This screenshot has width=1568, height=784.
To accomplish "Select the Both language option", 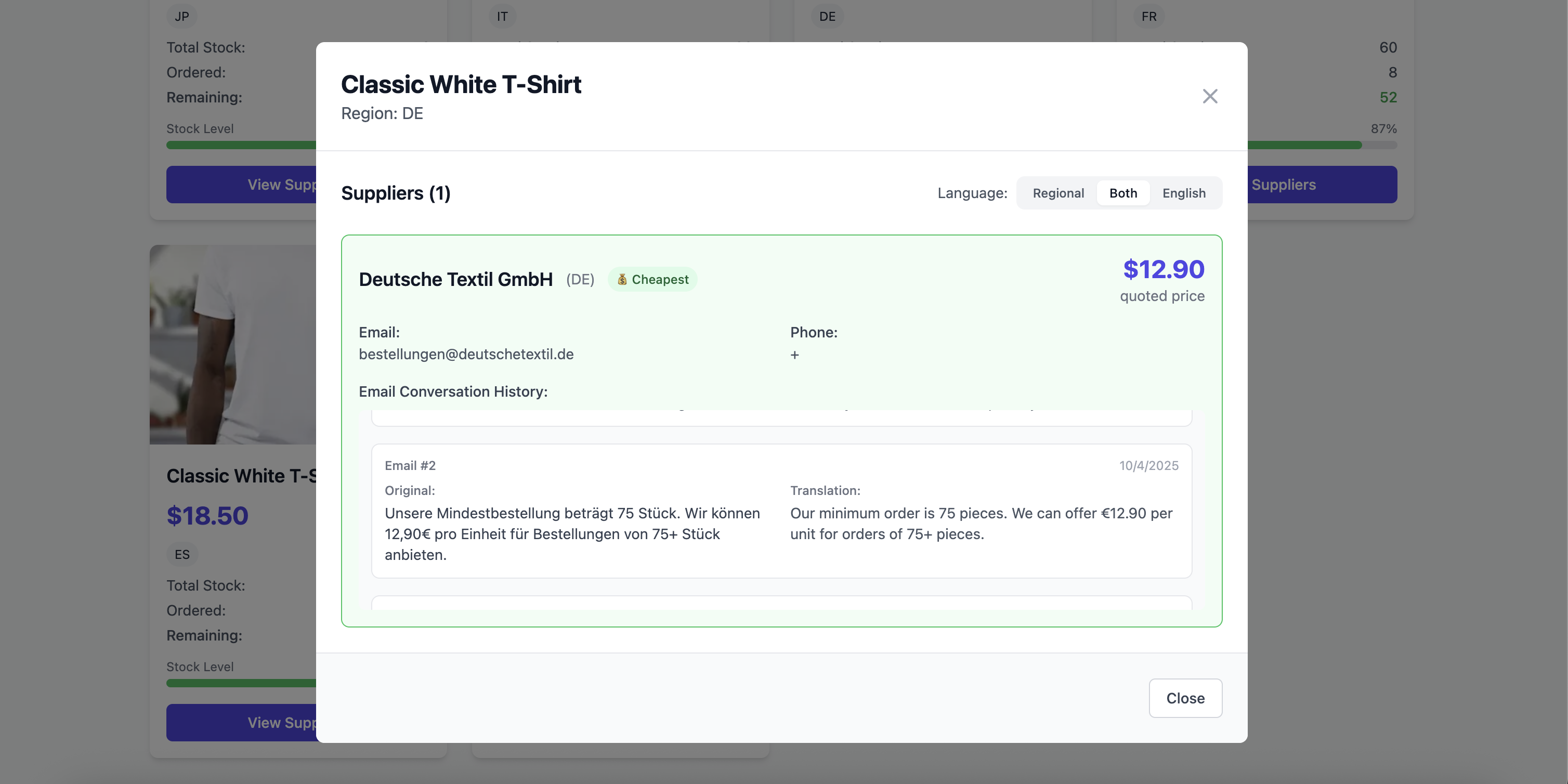I will pyautogui.click(x=1122, y=193).
